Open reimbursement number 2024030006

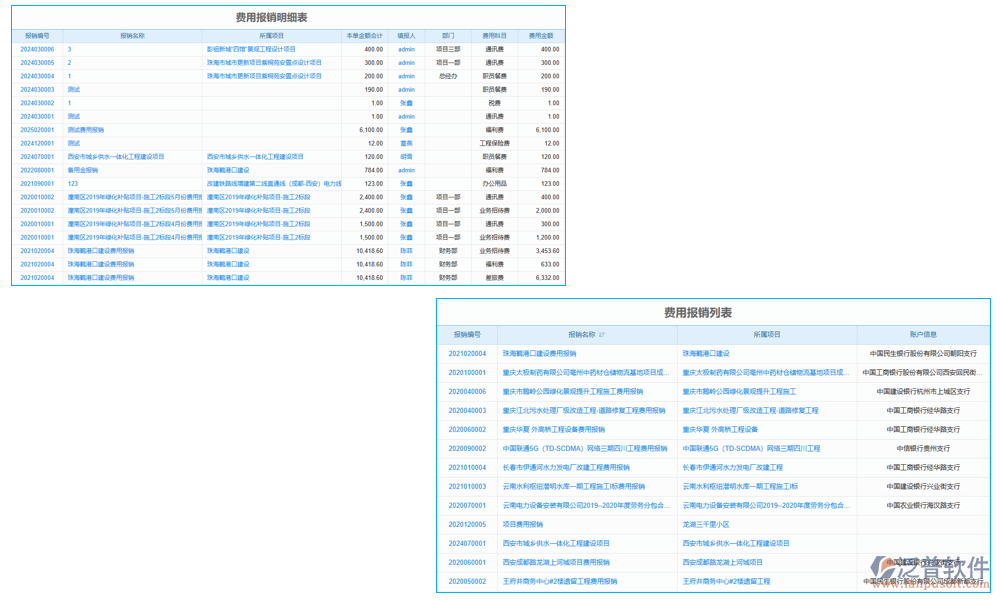(x=37, y=49)
